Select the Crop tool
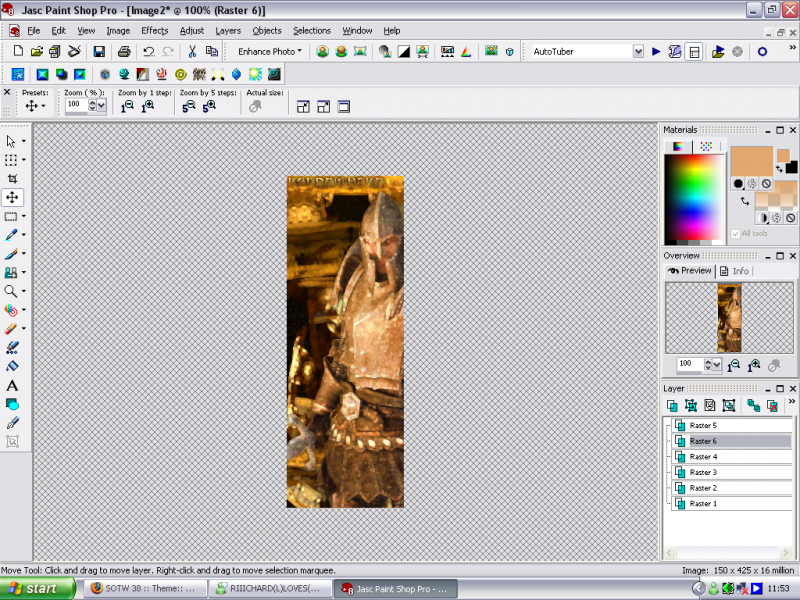Viewport: 800px width, 600px height. click(12, 179)
